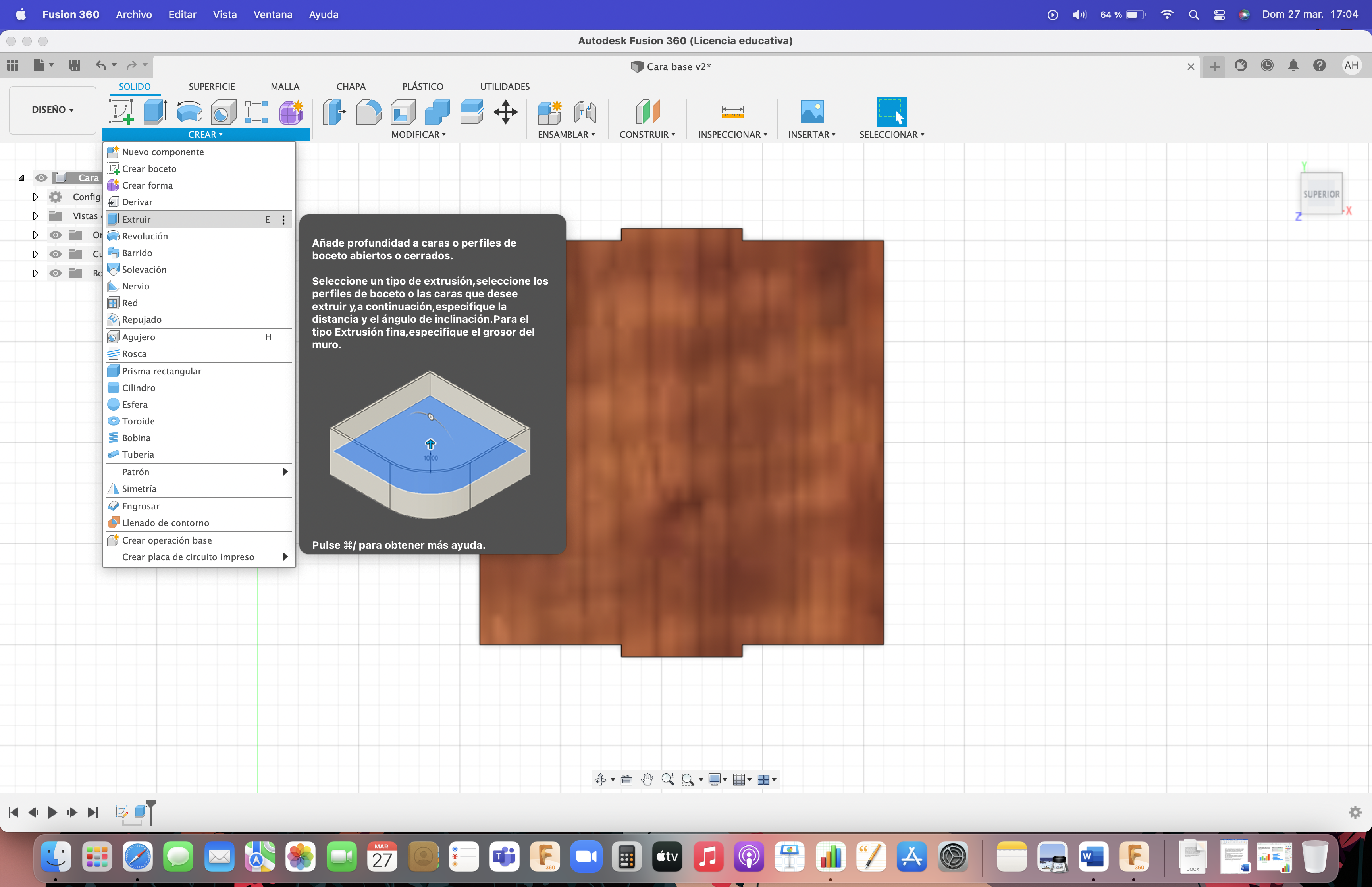Close the Cara base v2 document tab
1372x887 pixels.
click(1191, 66)
